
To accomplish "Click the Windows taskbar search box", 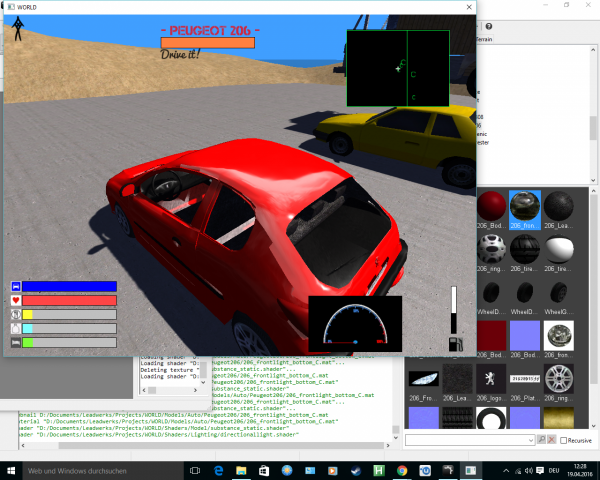I will click(103, 471).
